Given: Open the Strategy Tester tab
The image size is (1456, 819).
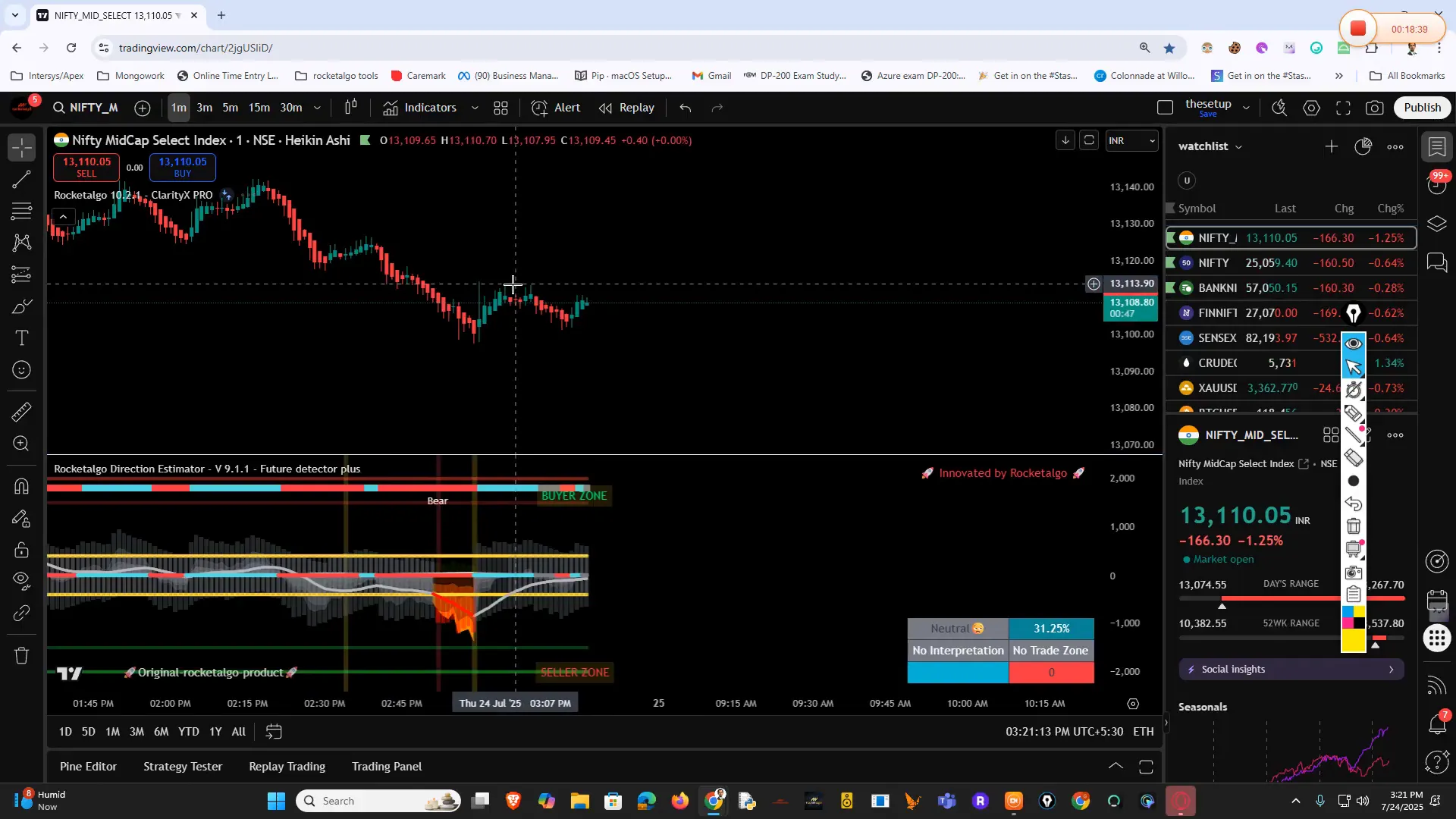Looking at the screenshot, I should (x=183, y=767).
